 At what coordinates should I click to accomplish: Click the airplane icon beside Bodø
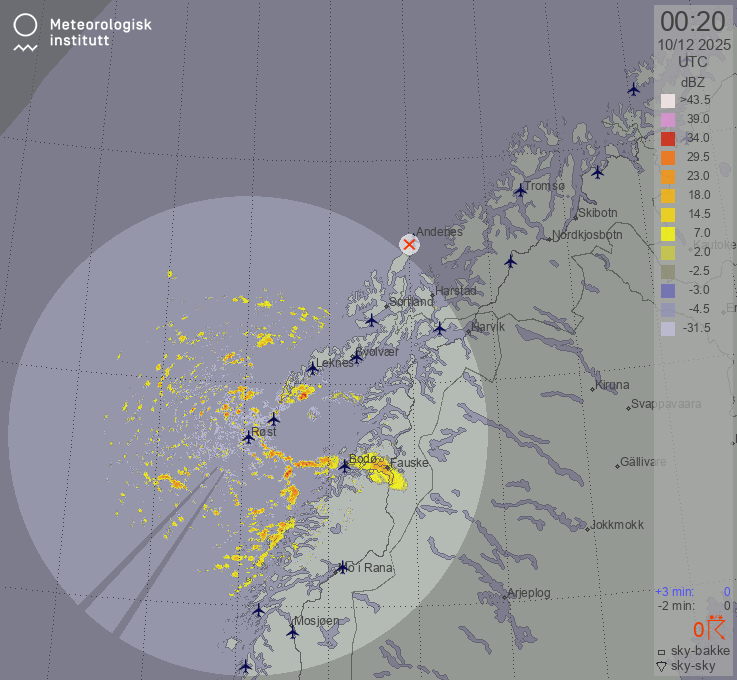click(345, 465)
